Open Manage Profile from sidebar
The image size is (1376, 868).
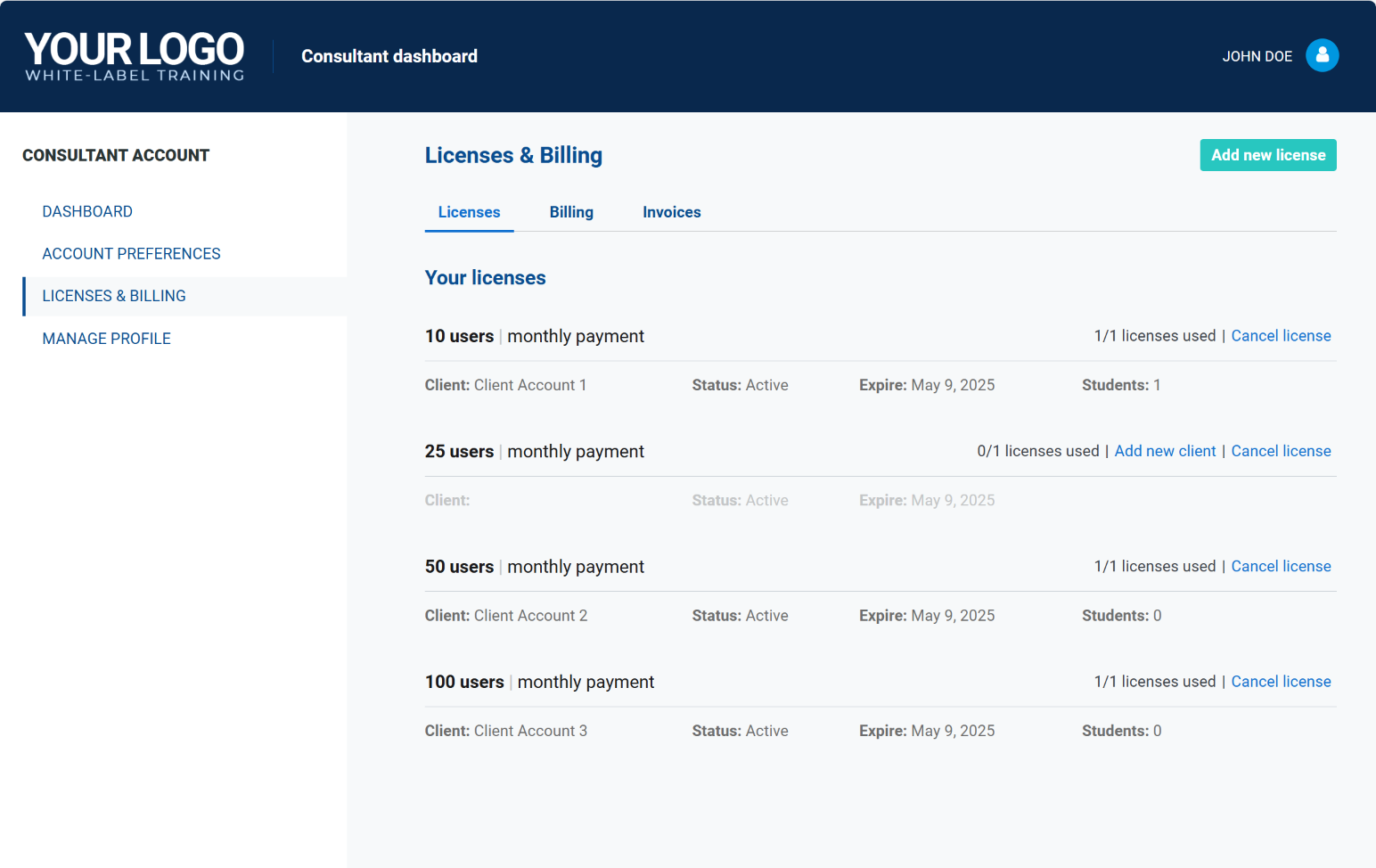point(106,339)
